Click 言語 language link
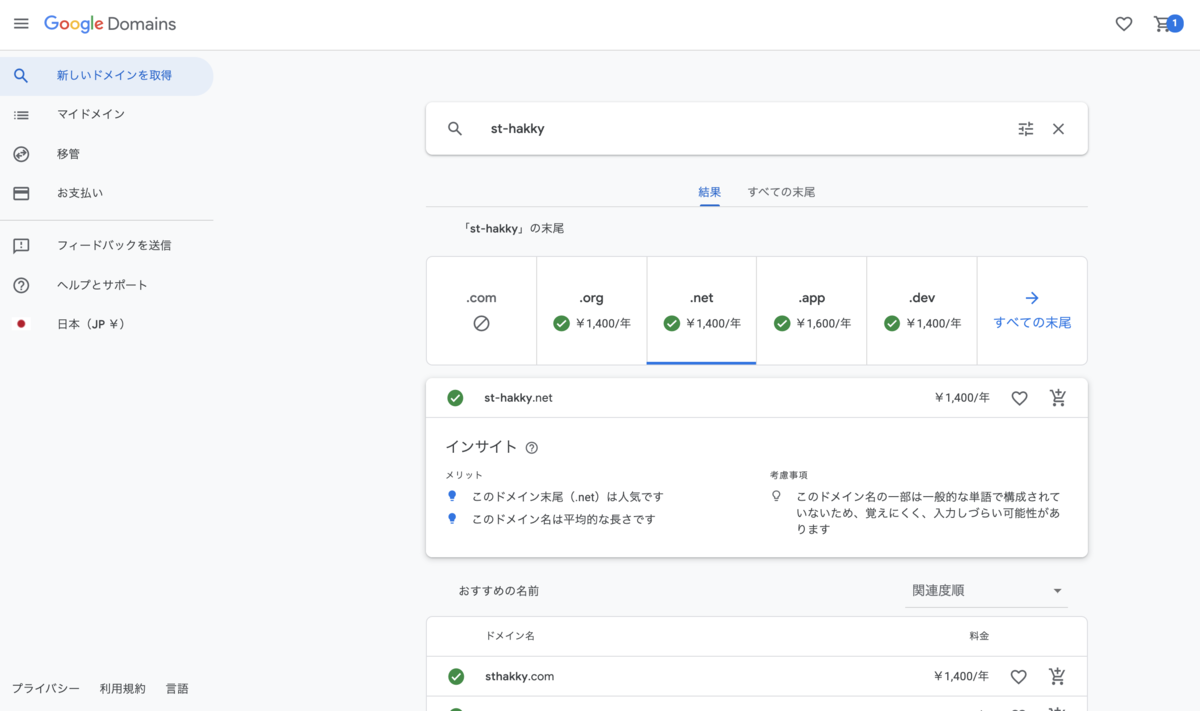This screenshot has width=1200, height=711. [x=177, y=689]
